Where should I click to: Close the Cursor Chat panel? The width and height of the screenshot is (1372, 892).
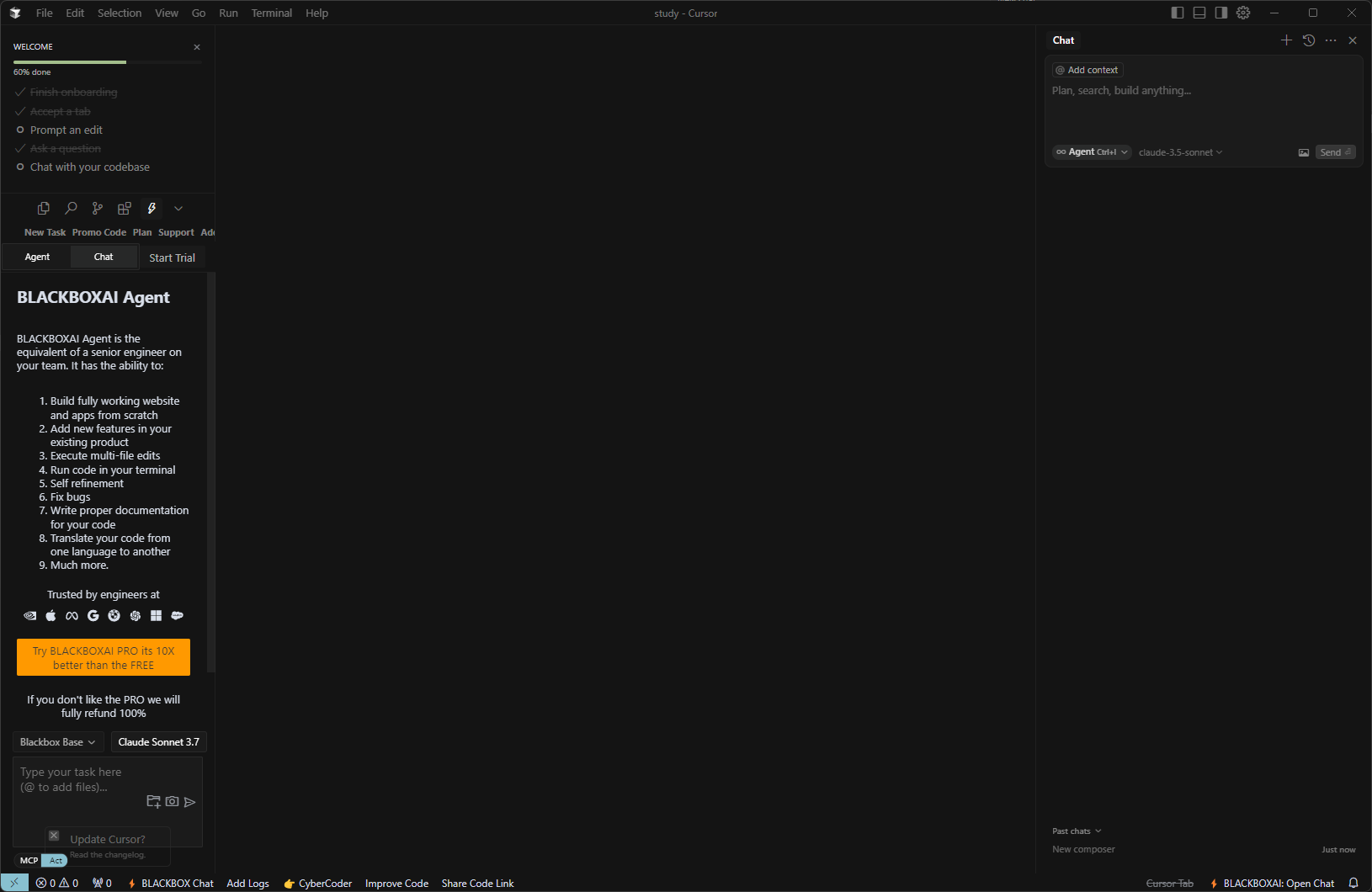[x=1353, y=40]
